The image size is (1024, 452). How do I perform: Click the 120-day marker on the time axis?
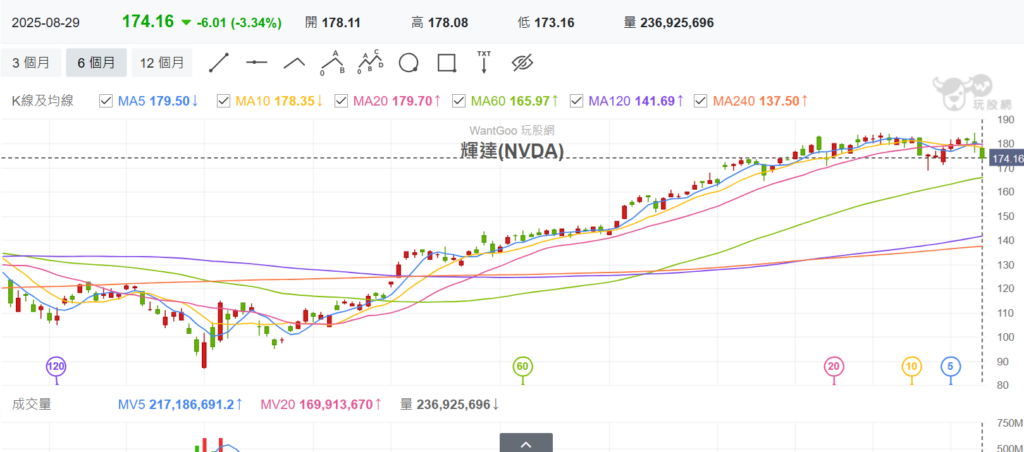click(56, 367)
